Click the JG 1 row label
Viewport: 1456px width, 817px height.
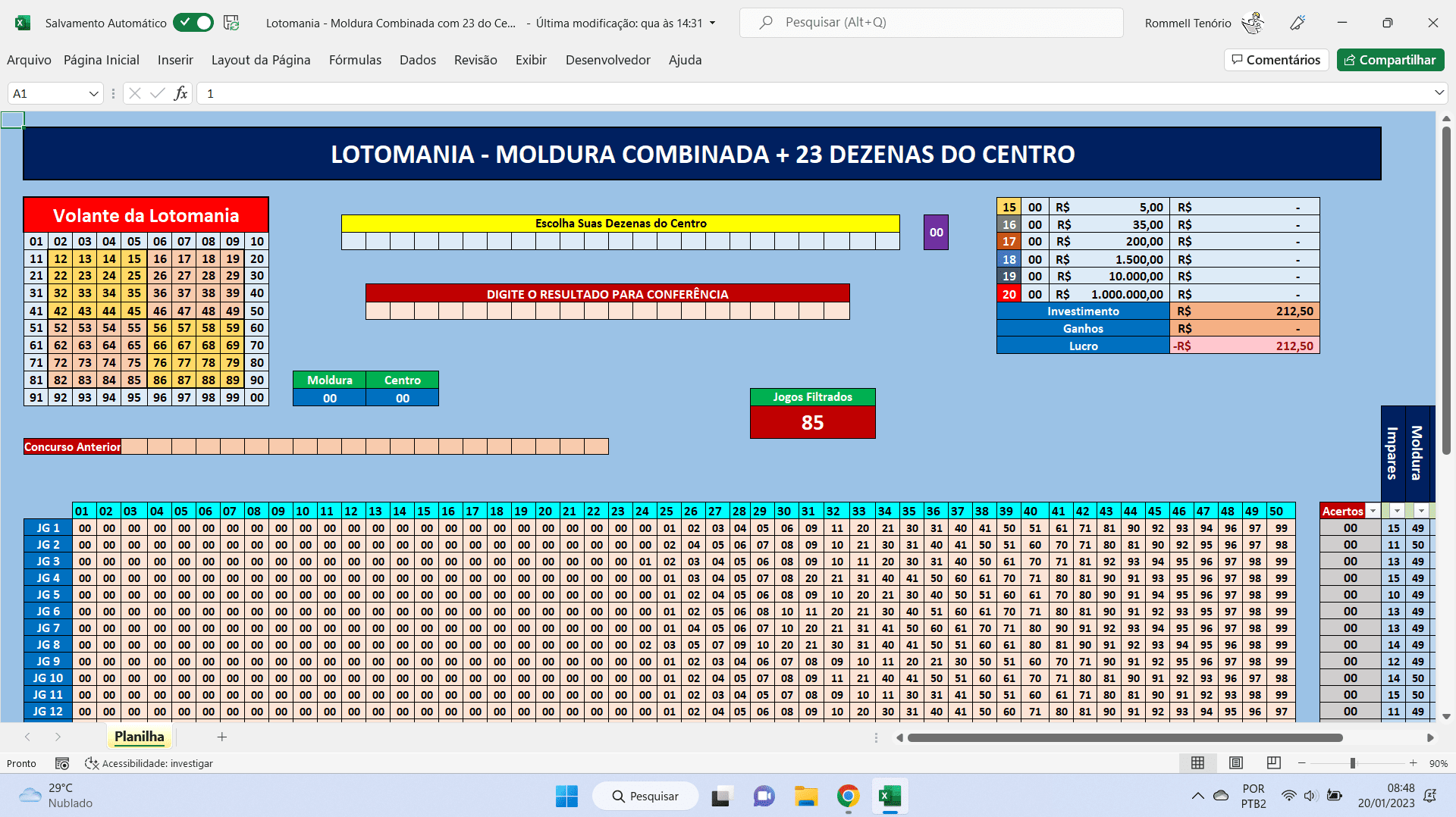(x=48, y=527)
